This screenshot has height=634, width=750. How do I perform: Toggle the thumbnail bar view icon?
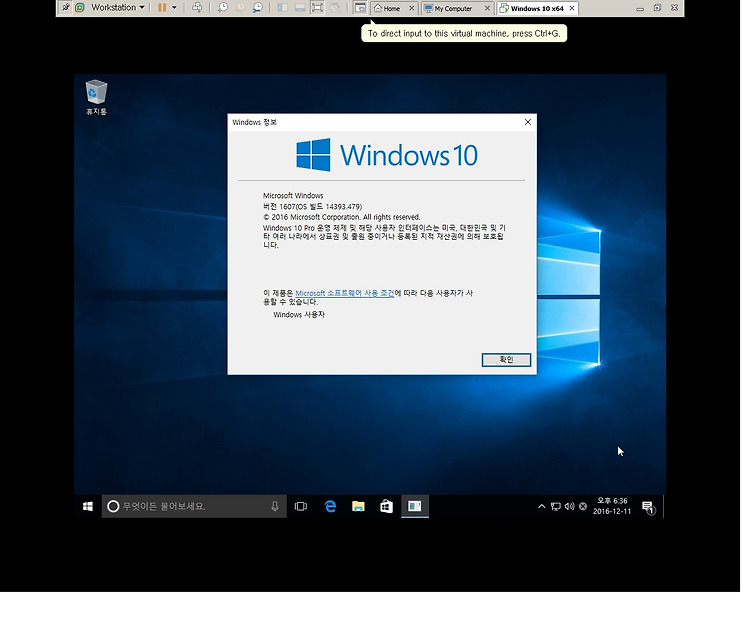300,8
